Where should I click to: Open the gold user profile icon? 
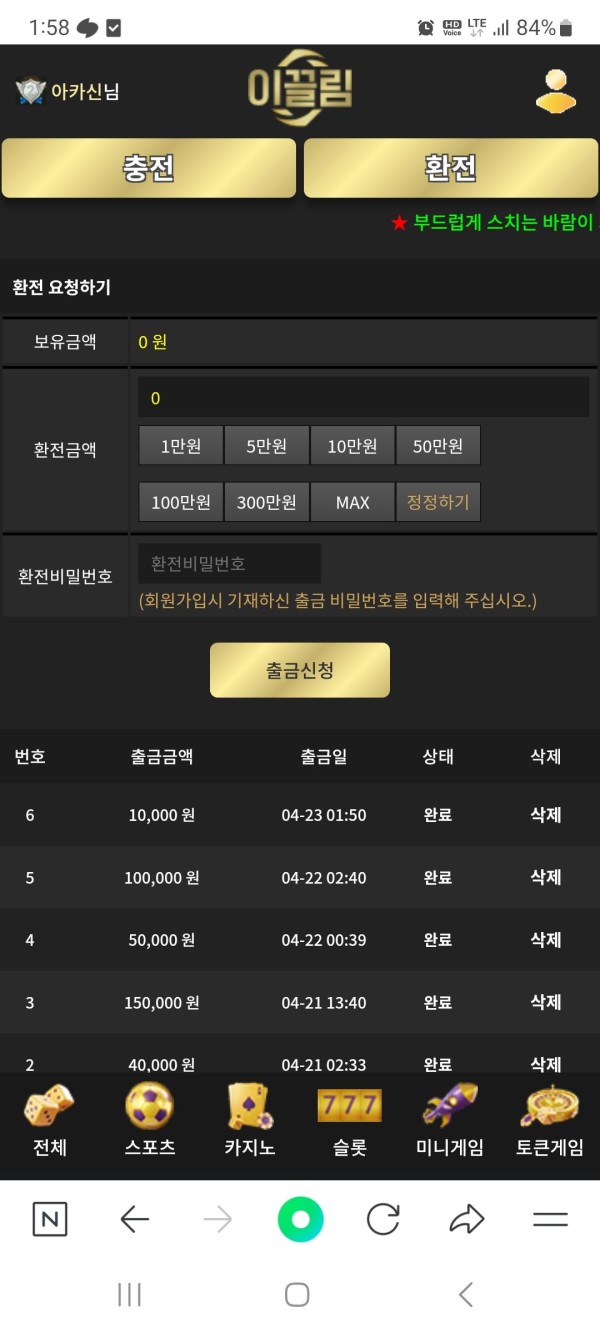tap(556, 91)
